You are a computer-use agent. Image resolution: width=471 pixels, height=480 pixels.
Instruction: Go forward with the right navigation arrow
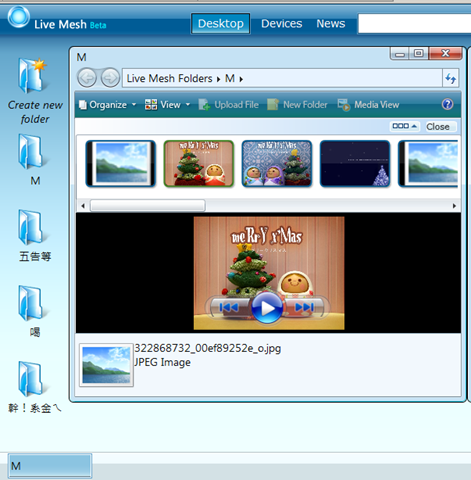pos(110,78)
